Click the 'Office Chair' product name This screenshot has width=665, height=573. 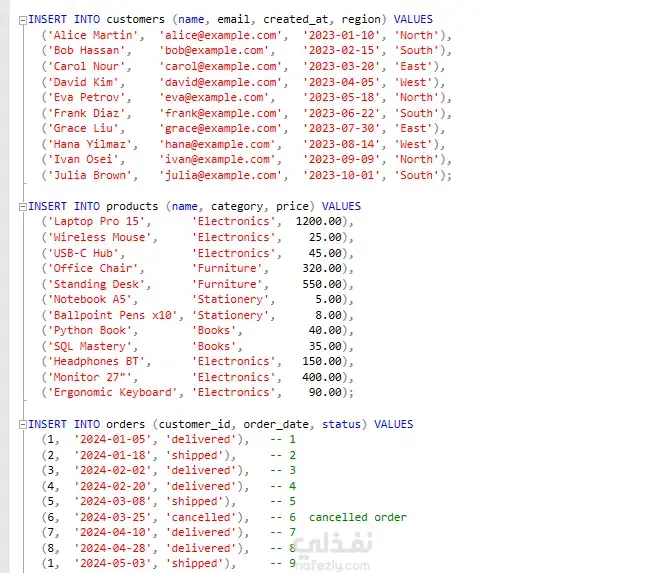pyautogui.click(x=93, y=268)
